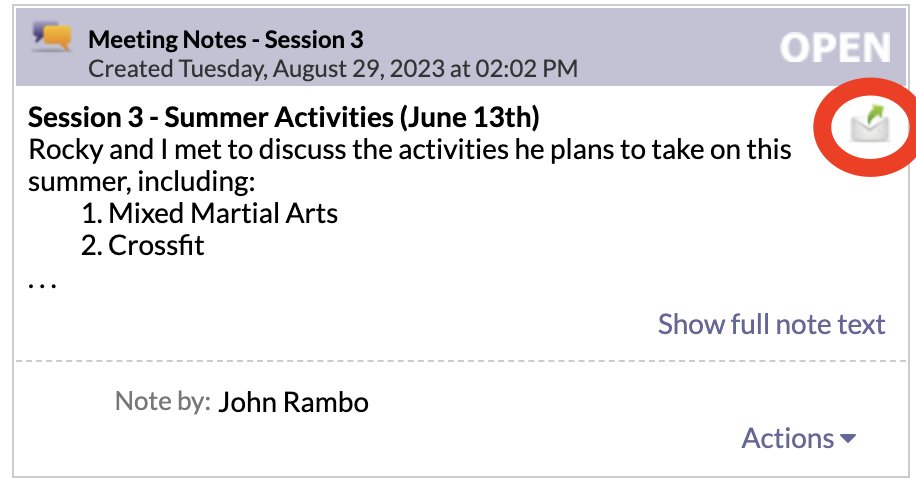The height and width of the screenshot is (480, 916).
Task: Click the green arrow on the envelope
Action: click(x=876, y=114)
